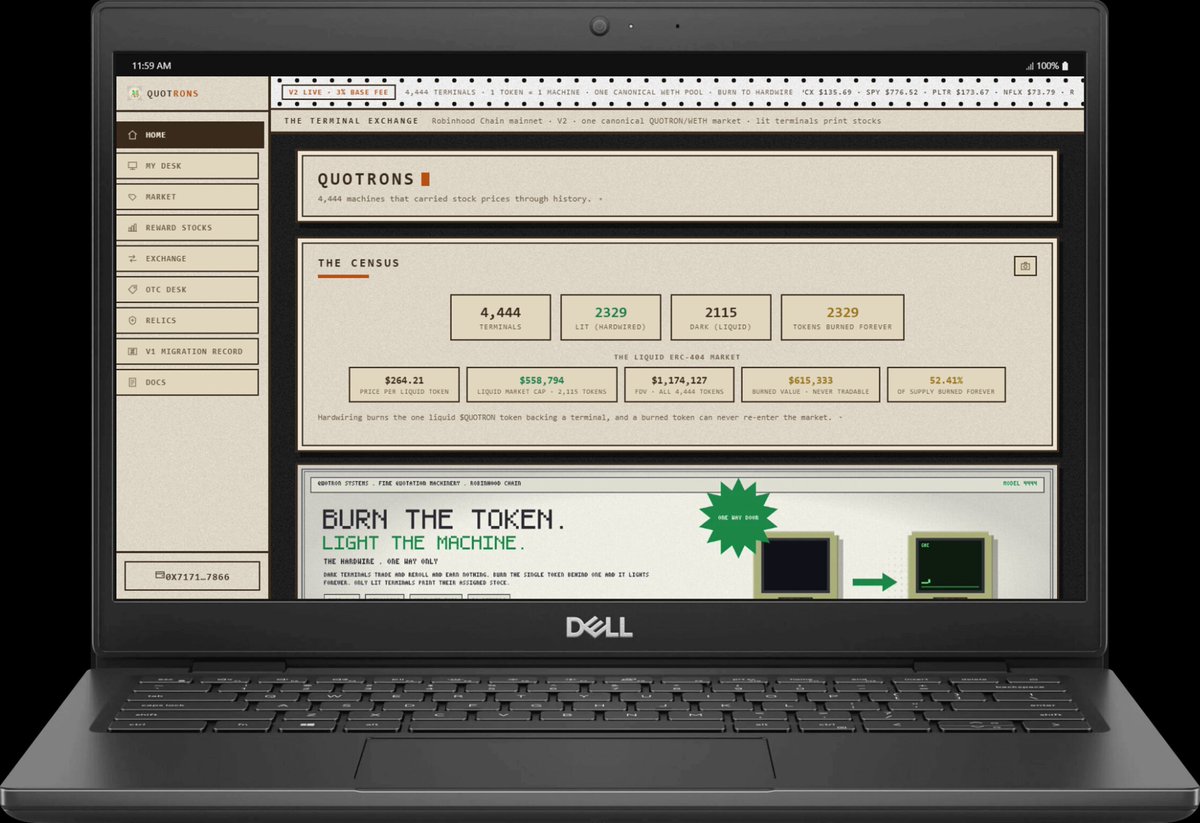1200x823 pixels.
Task: Click the $1,174,127 FDV value
Action: pos(679,380)
